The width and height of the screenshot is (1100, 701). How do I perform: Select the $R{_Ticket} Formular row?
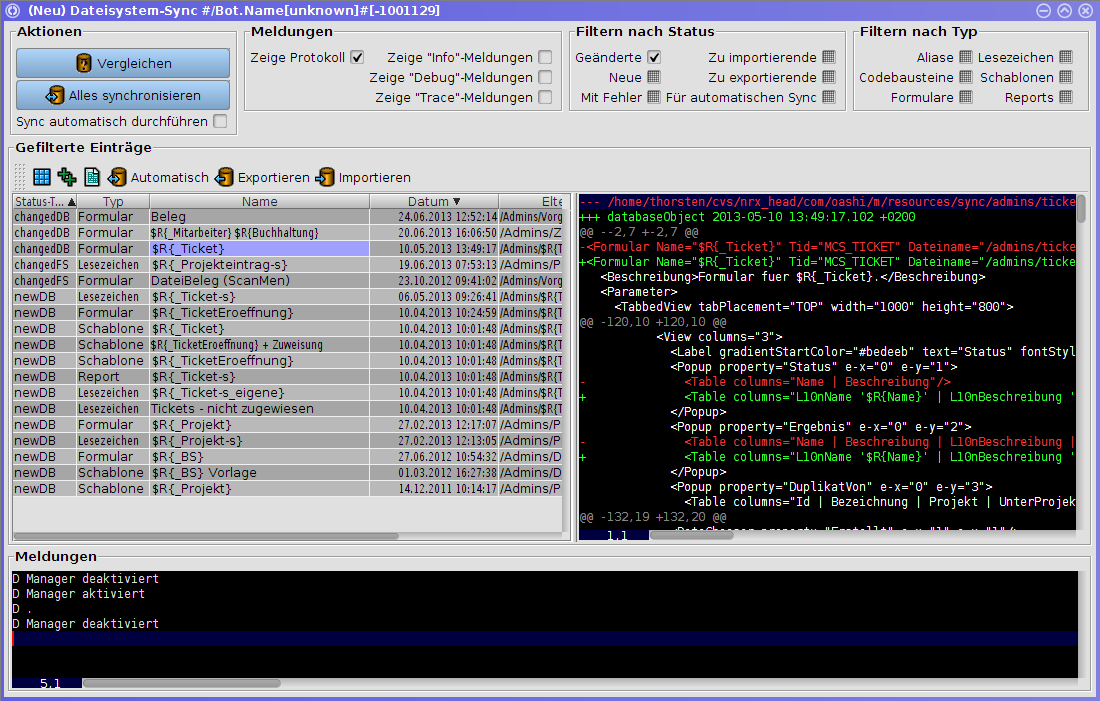pos(259,248)
